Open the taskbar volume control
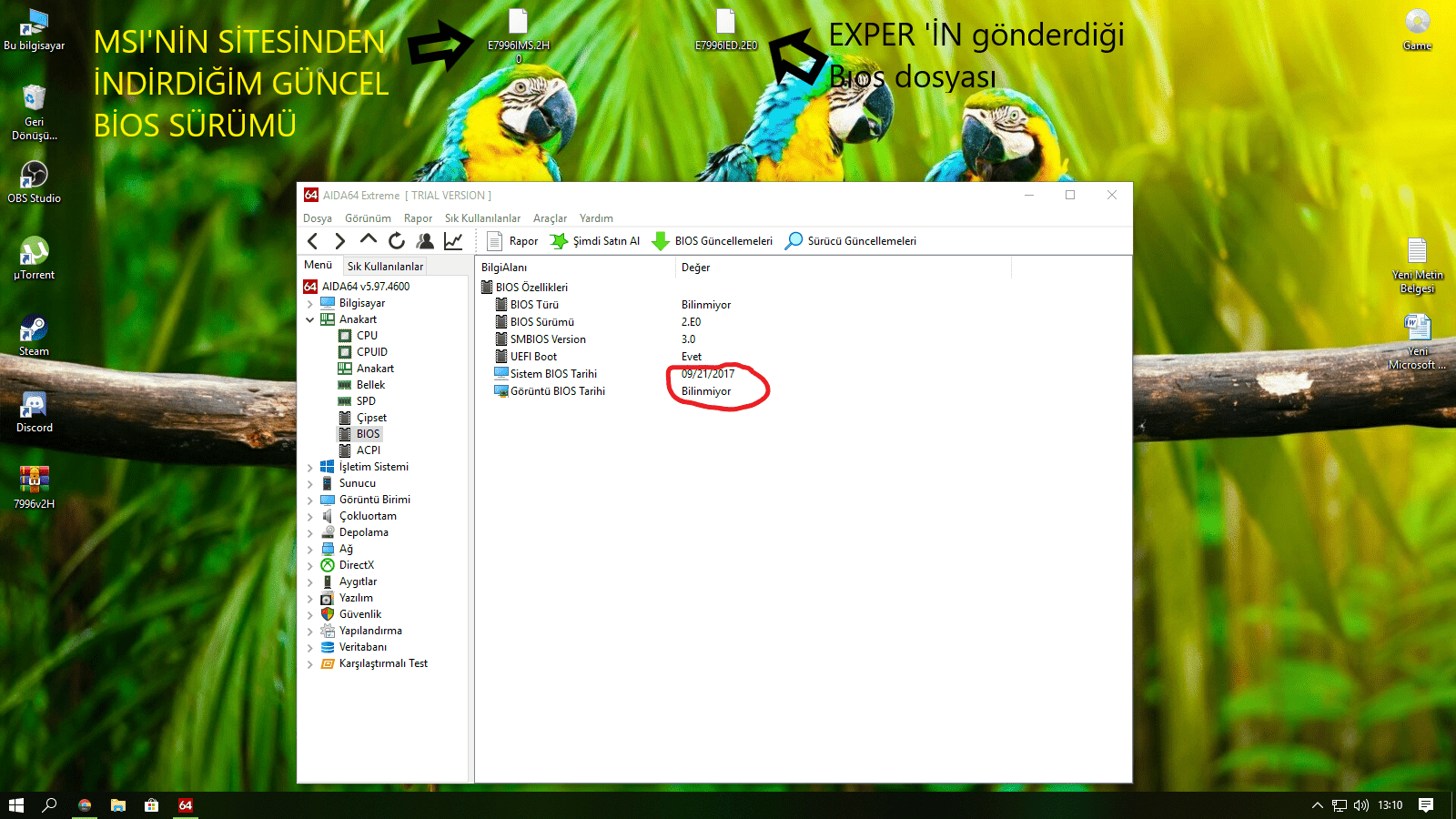1456x819 pixels. tap(1361, 805)
